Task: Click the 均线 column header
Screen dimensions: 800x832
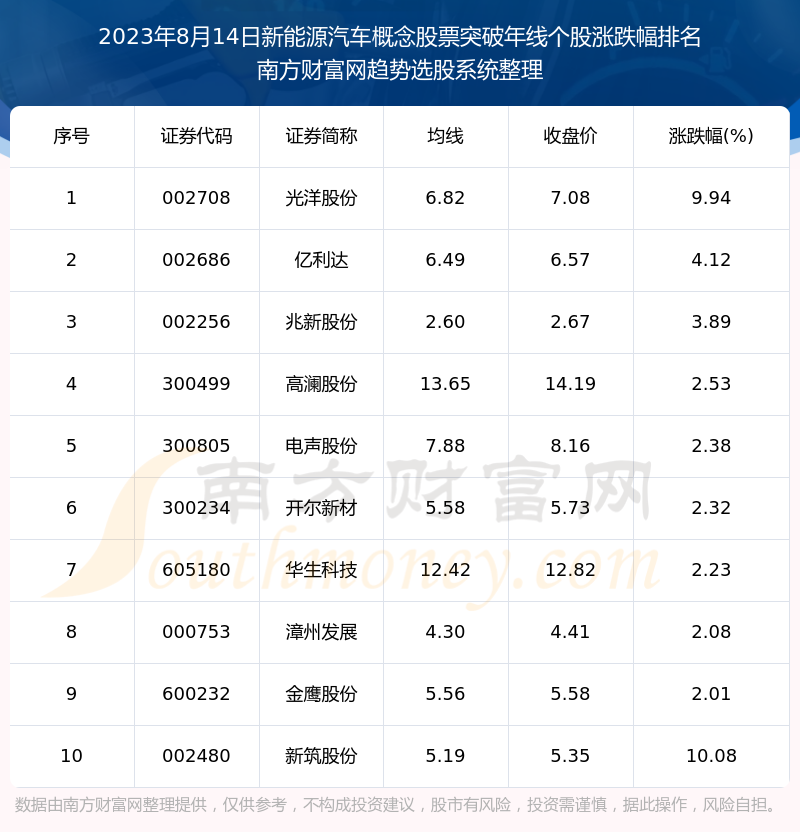Action: coord(446,136)
